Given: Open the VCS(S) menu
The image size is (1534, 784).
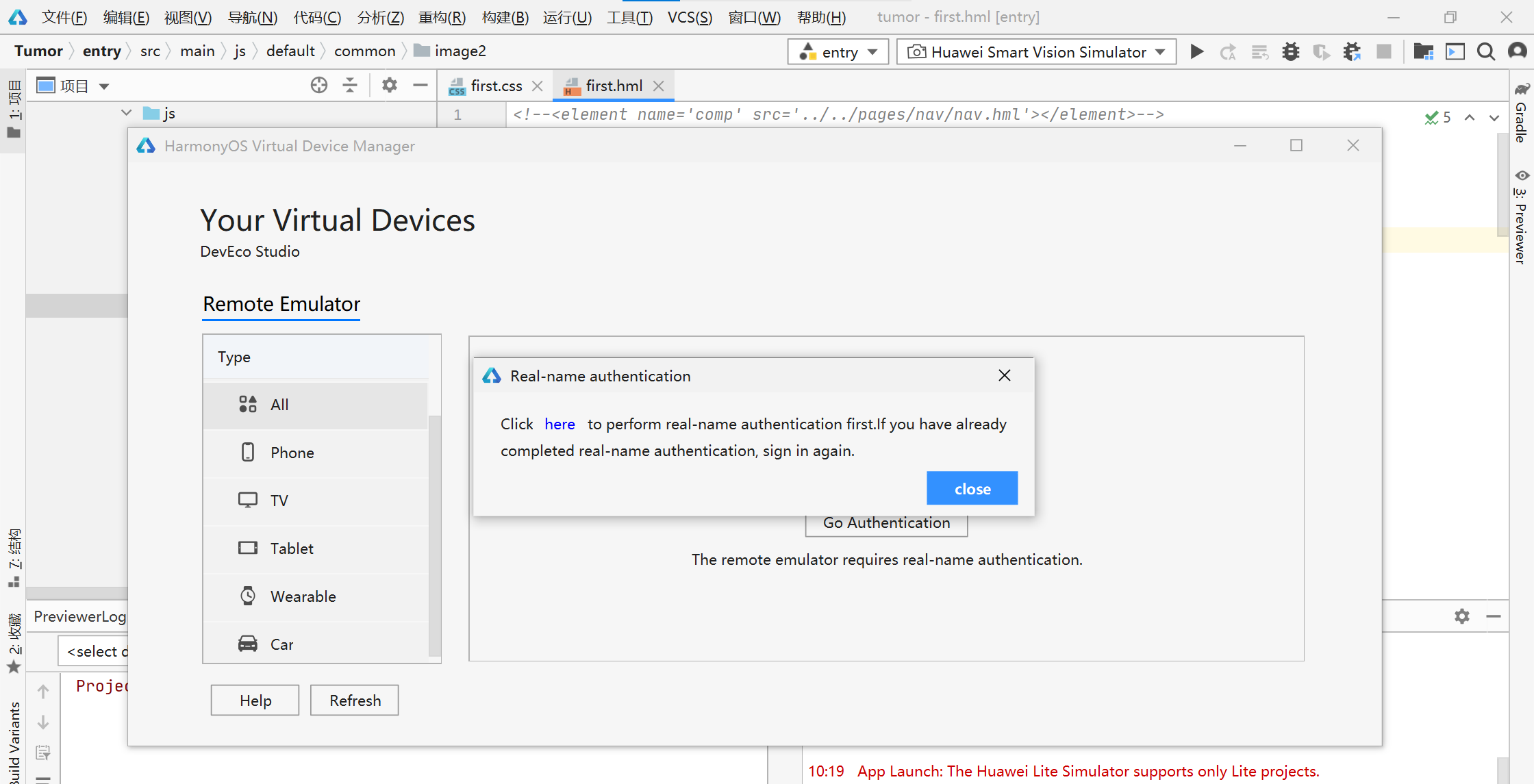Looking at the screenshot, I should click(x=690, y=17).
